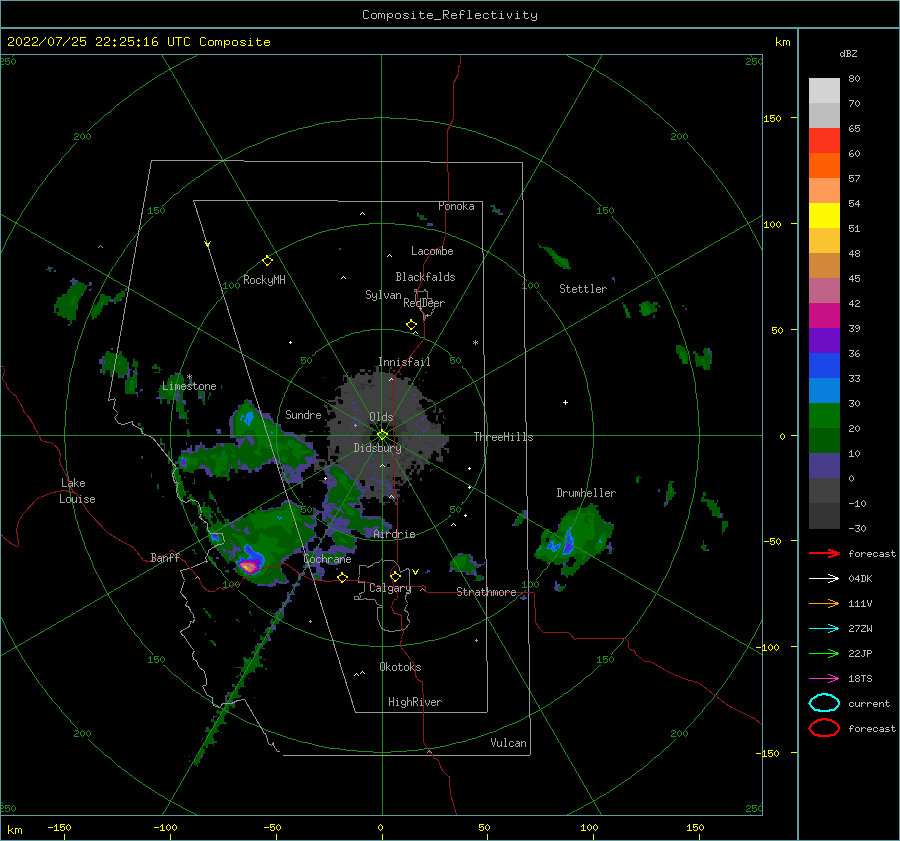Select the Stettler label
Screen dimensions: 900x841
(583, 289)
